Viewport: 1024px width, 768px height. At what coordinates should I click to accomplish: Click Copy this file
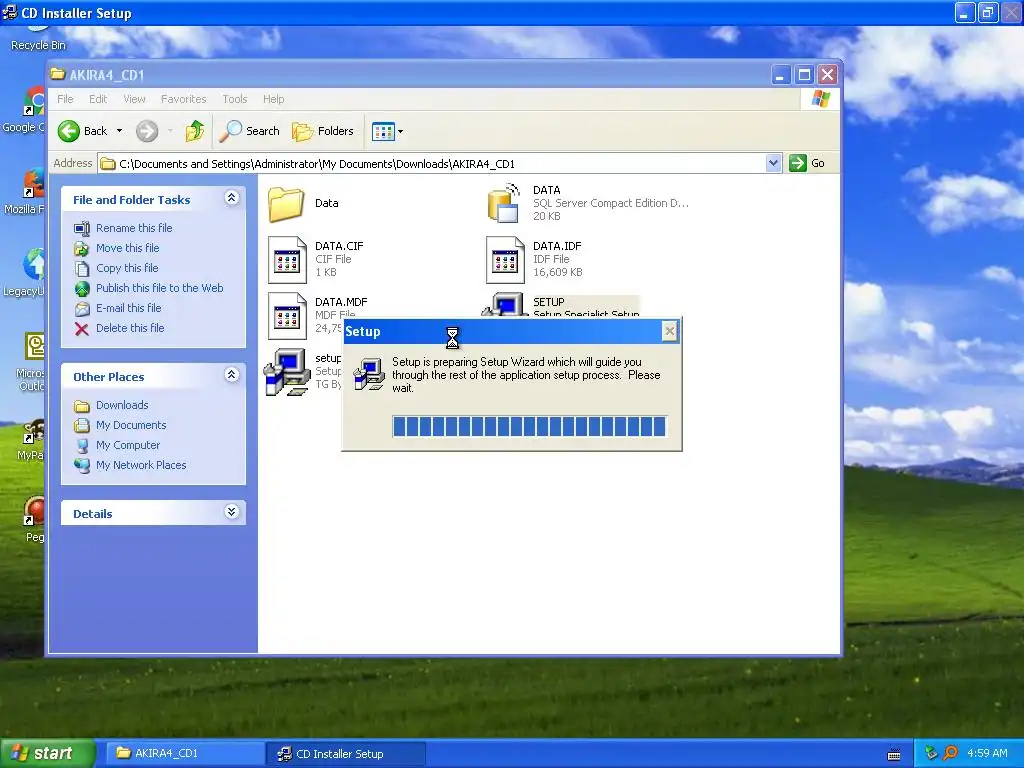coord(127,268)
